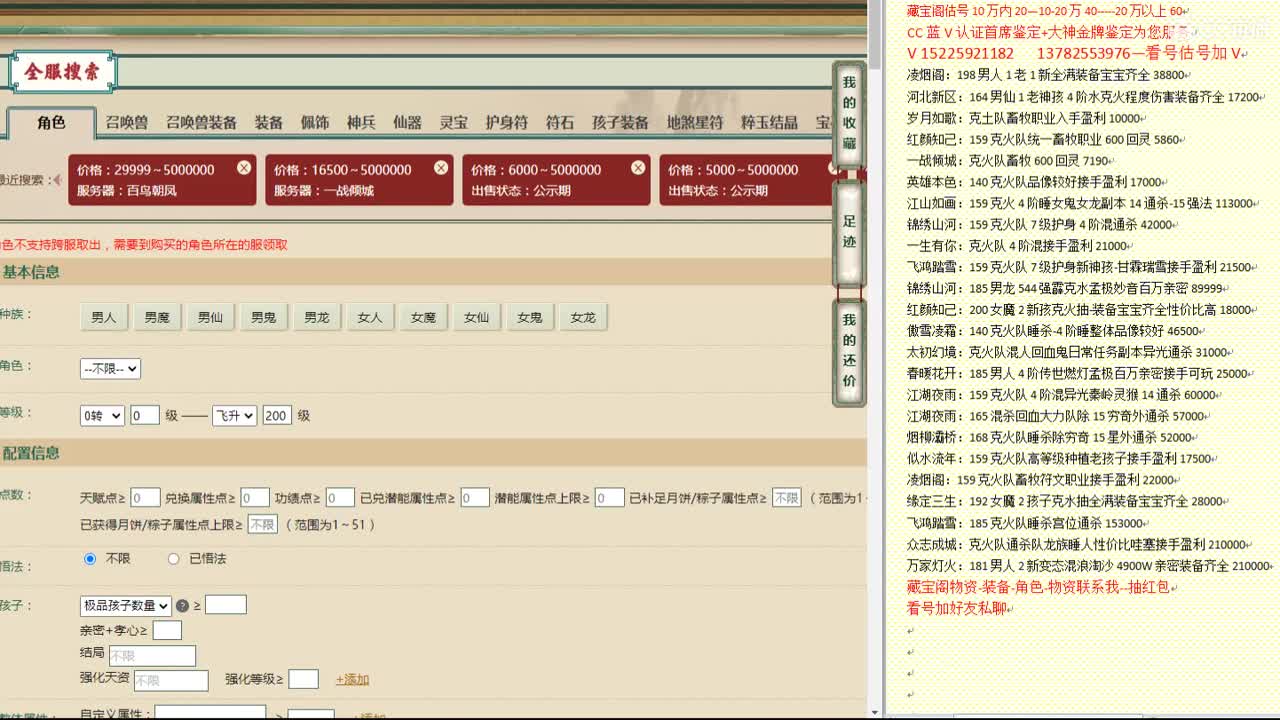
Task: Open the 极品孩子数量 help question icon
Action: (182, 606)
